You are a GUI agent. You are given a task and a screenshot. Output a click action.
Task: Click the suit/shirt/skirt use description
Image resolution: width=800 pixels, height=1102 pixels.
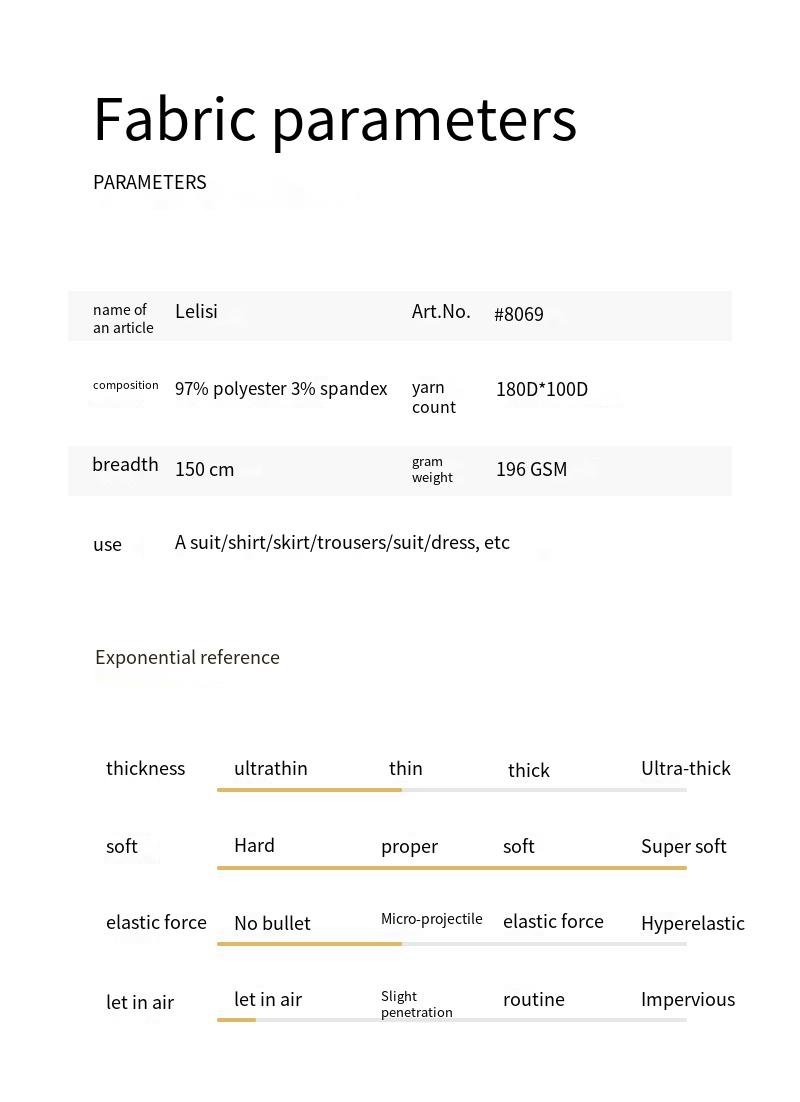click(342, 542)
